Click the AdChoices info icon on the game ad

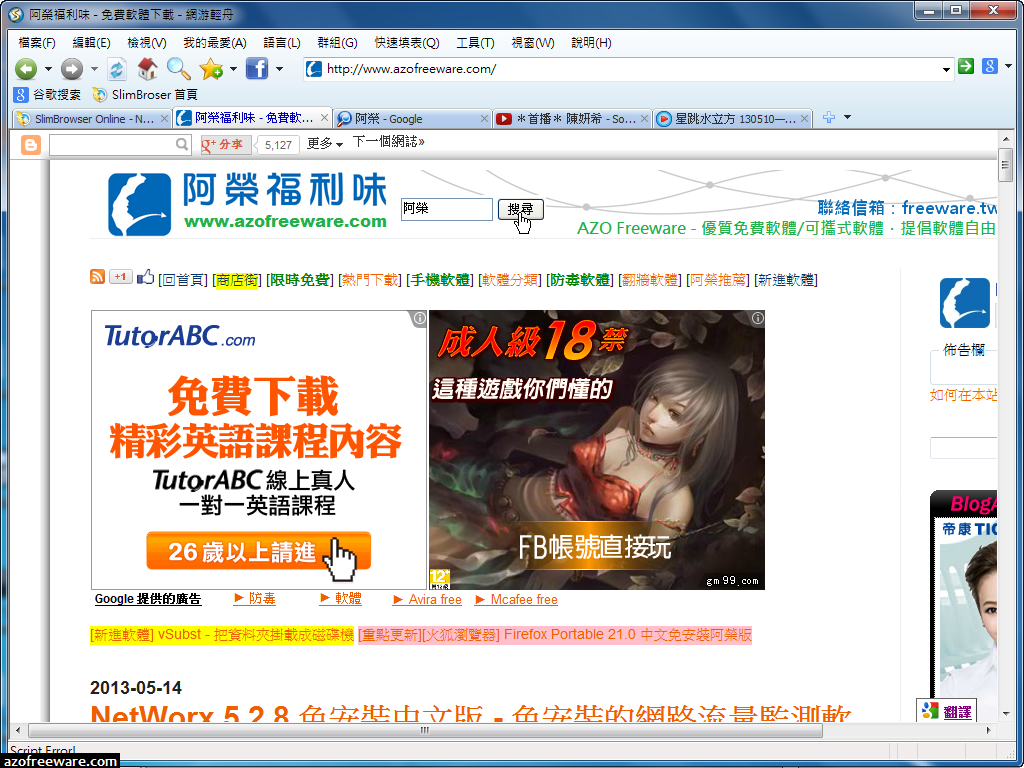758,318
